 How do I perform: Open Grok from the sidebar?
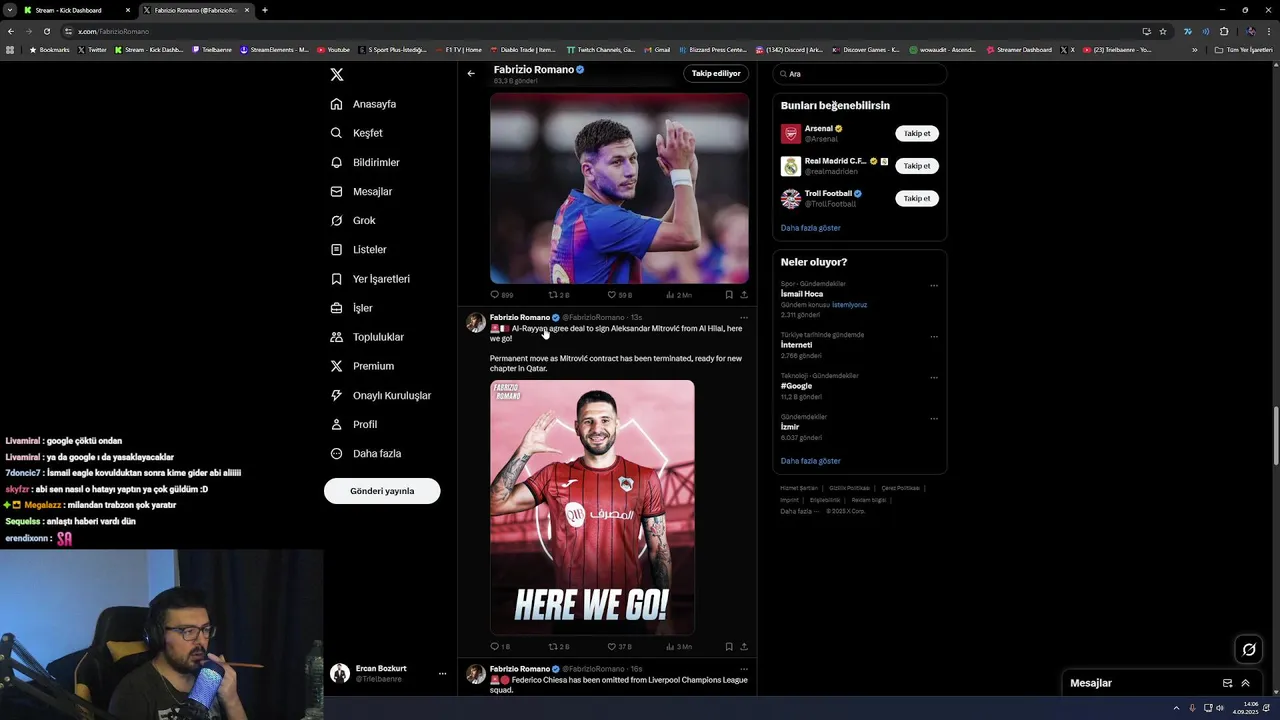coord(353,220)
